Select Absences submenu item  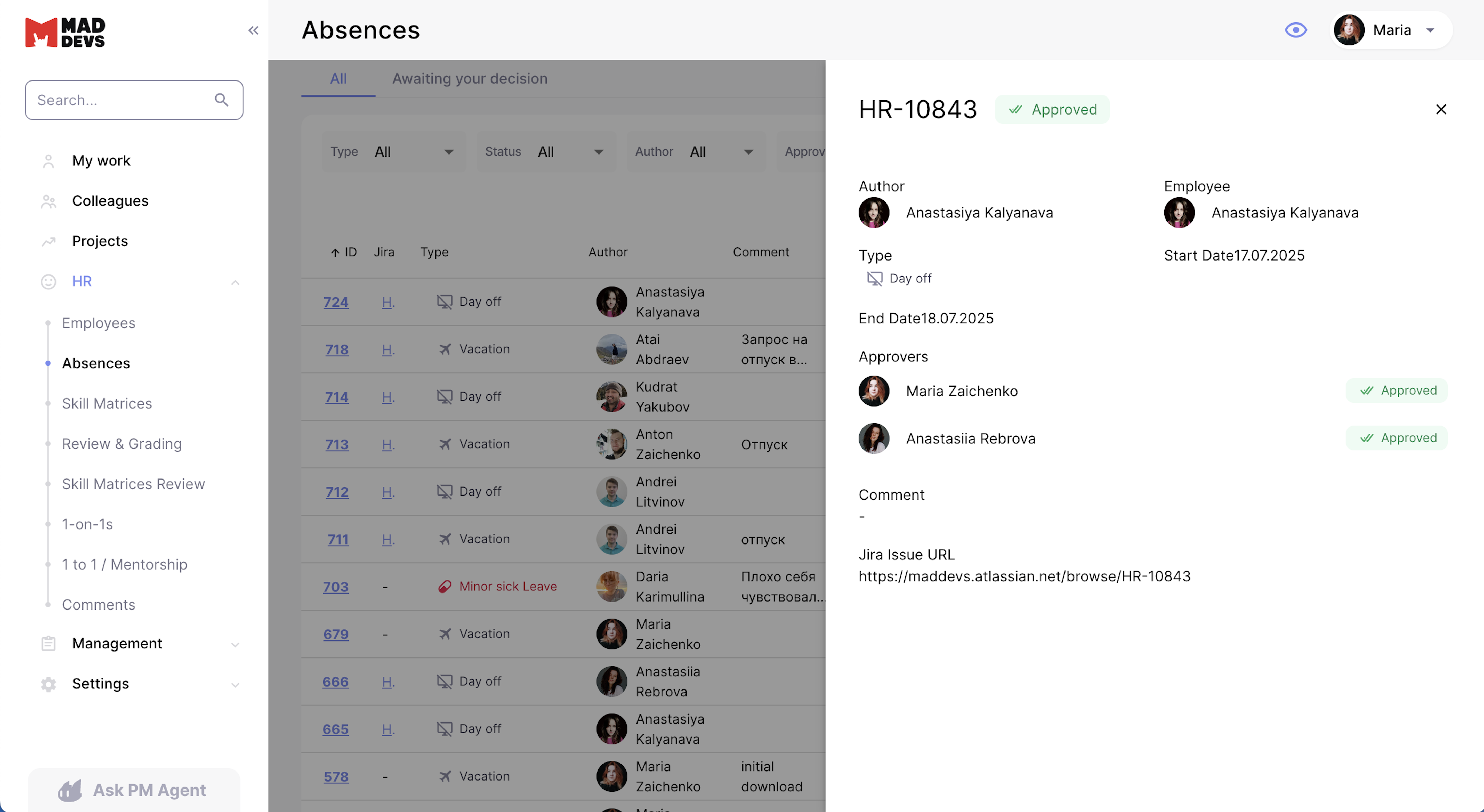pos(96,363)
